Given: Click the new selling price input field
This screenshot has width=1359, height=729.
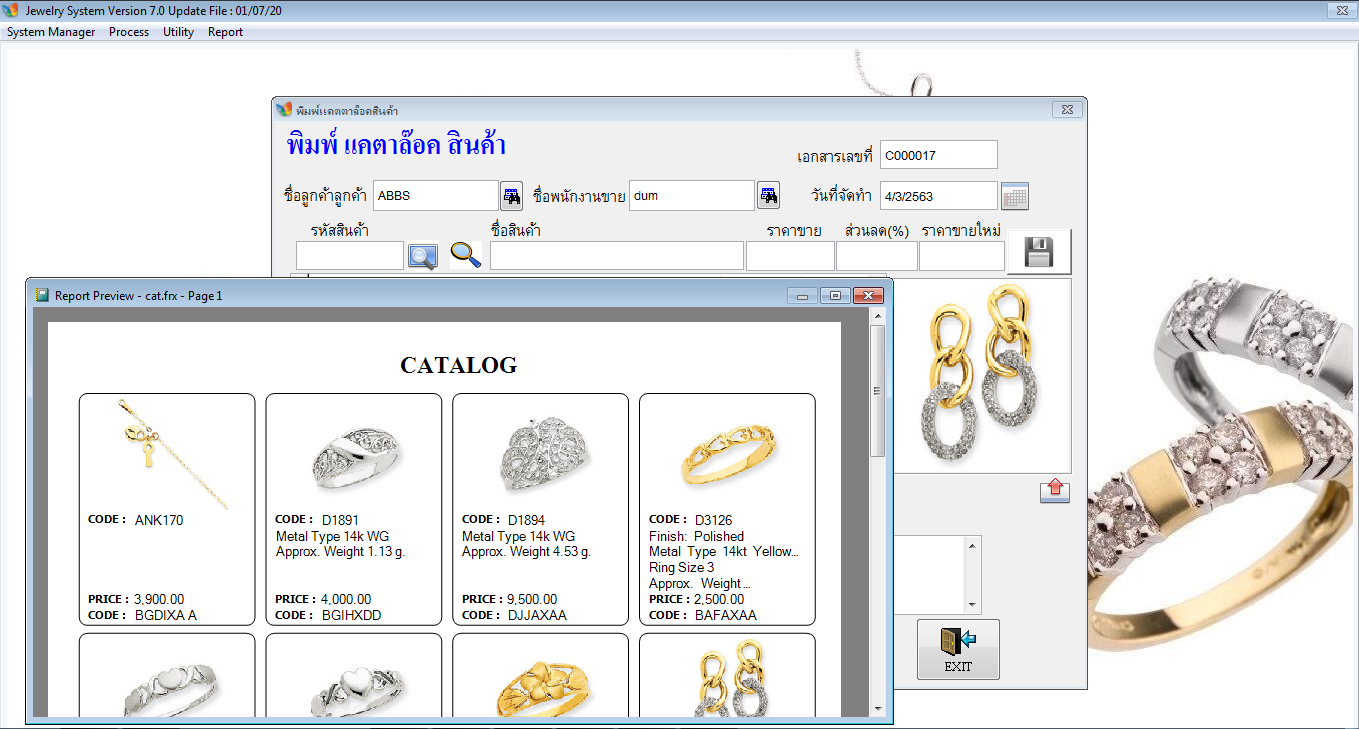Looking at the screenshot, I should [962, 256].
